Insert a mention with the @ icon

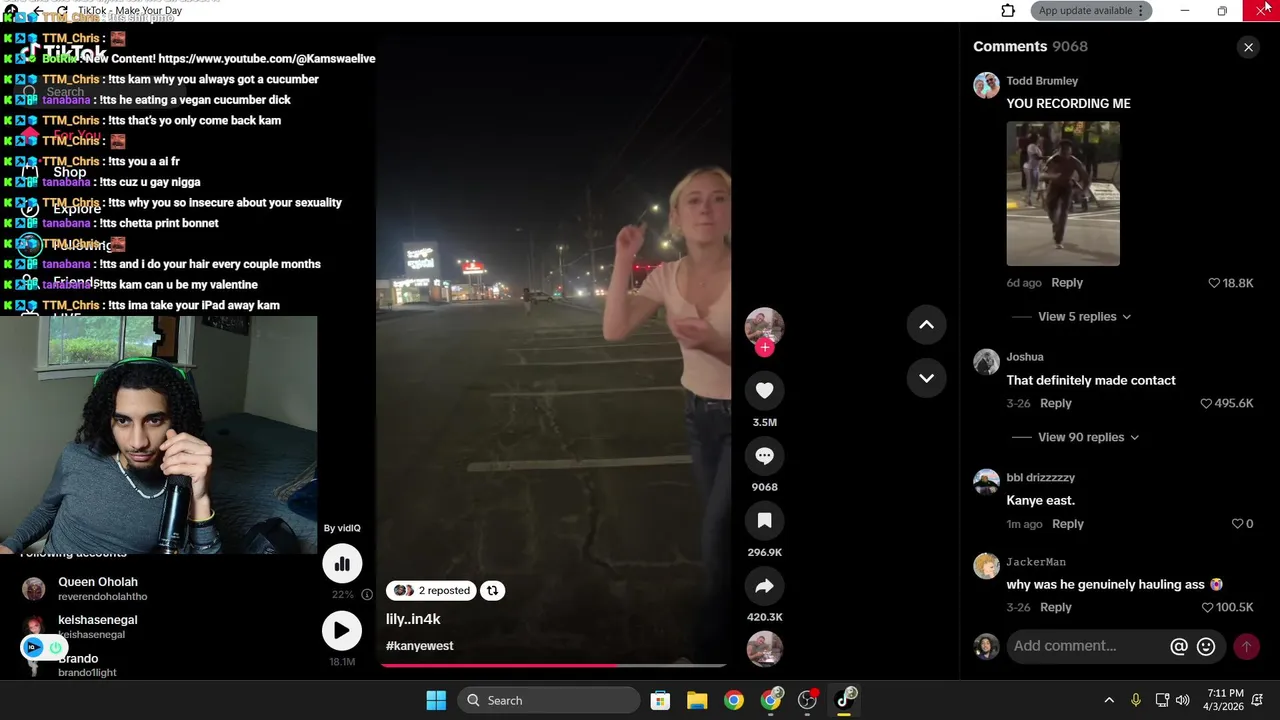point(1179,647)
